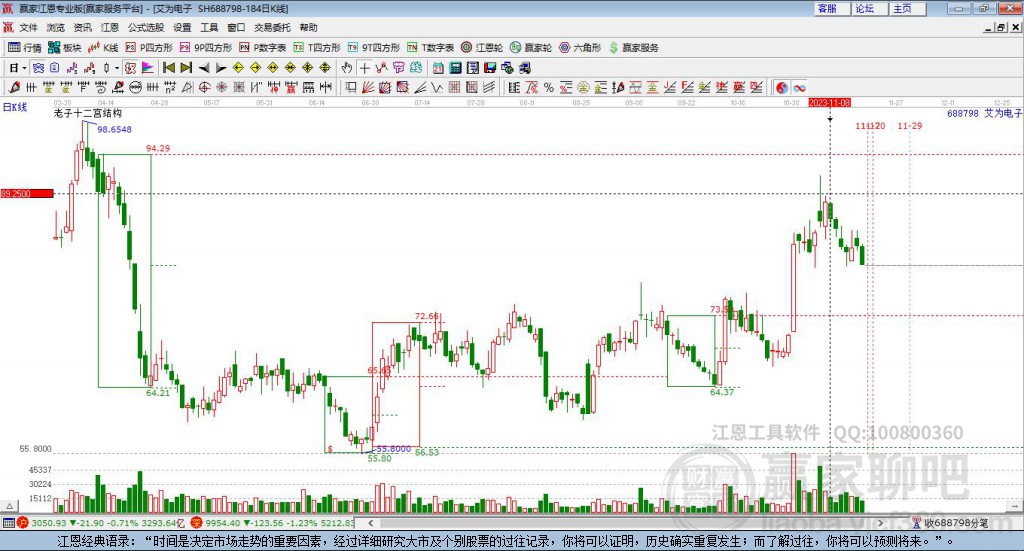
Task: Open the 行情 market quotes view
Action: [x=24, y=48]
